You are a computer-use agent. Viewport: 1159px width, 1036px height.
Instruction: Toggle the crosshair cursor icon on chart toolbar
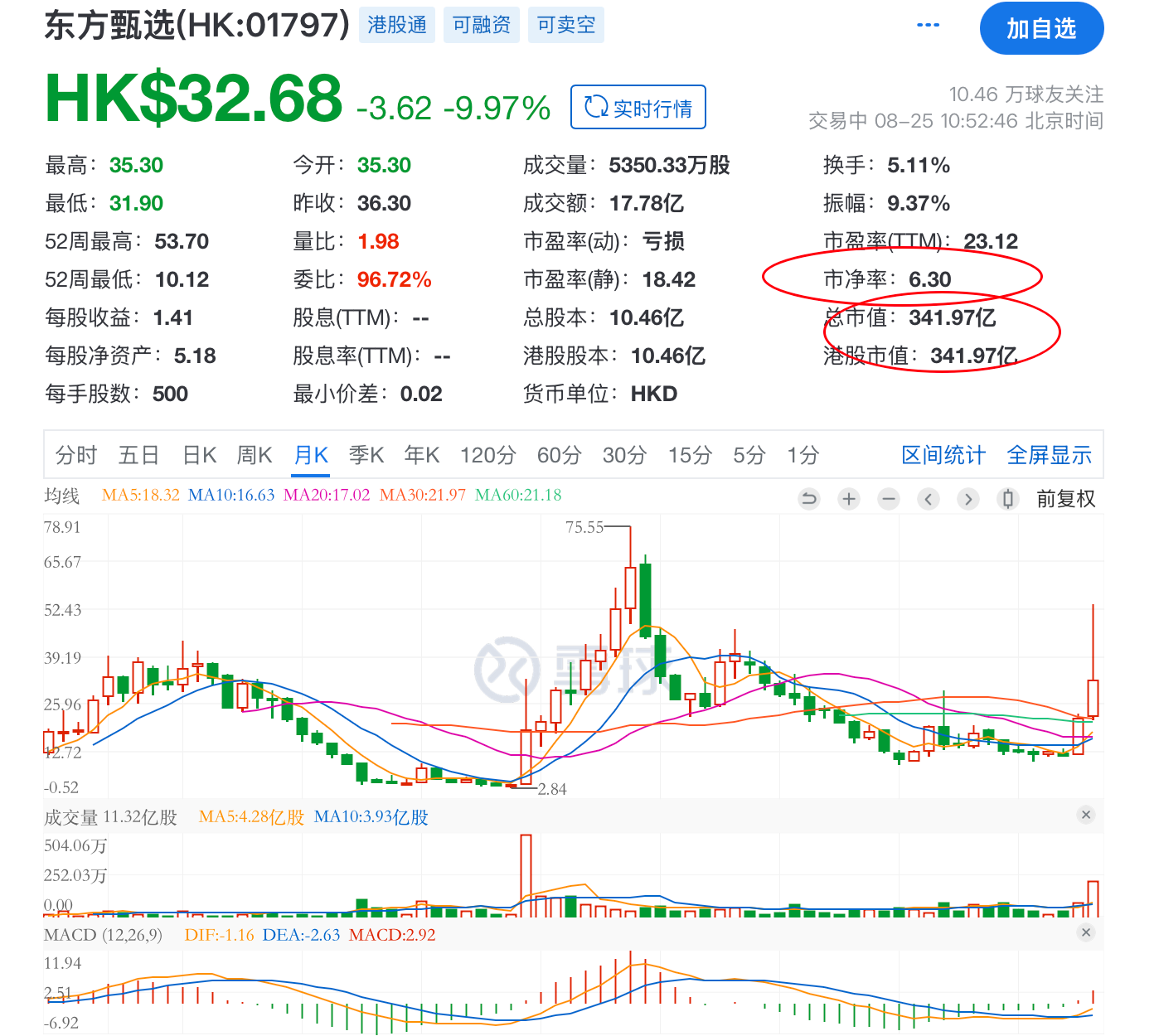click(1007, 499)
